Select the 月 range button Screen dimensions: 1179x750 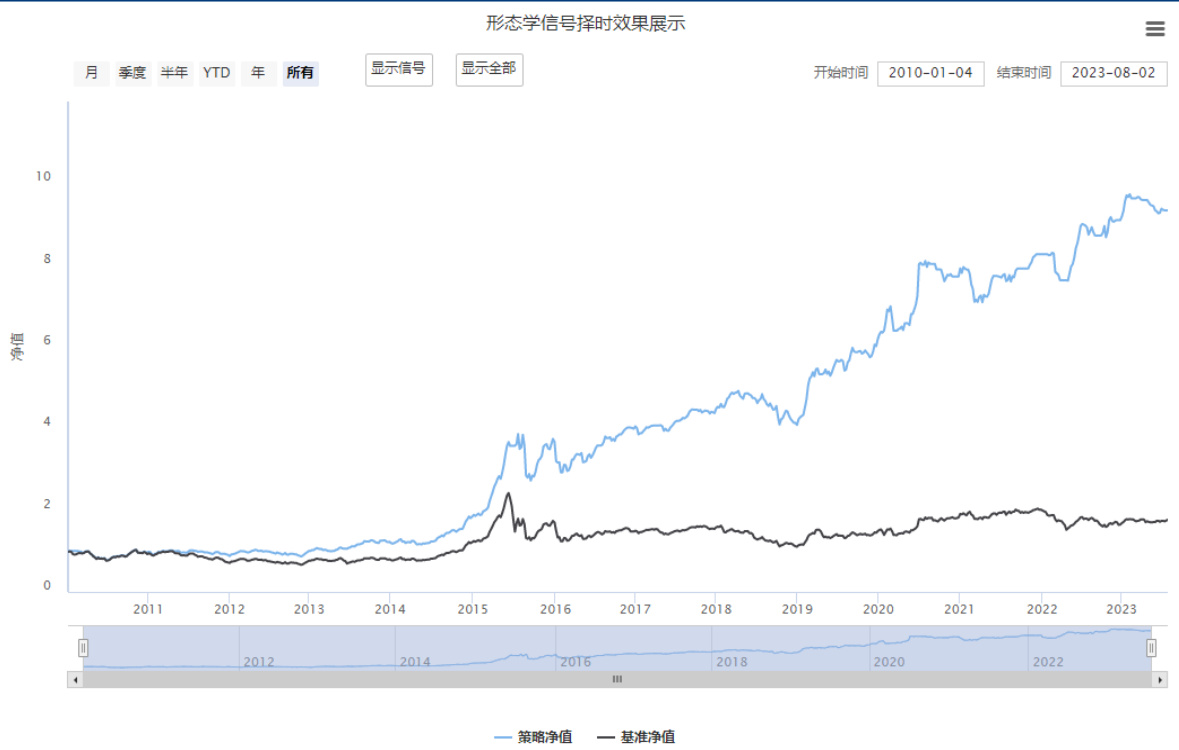pos(91,73)
